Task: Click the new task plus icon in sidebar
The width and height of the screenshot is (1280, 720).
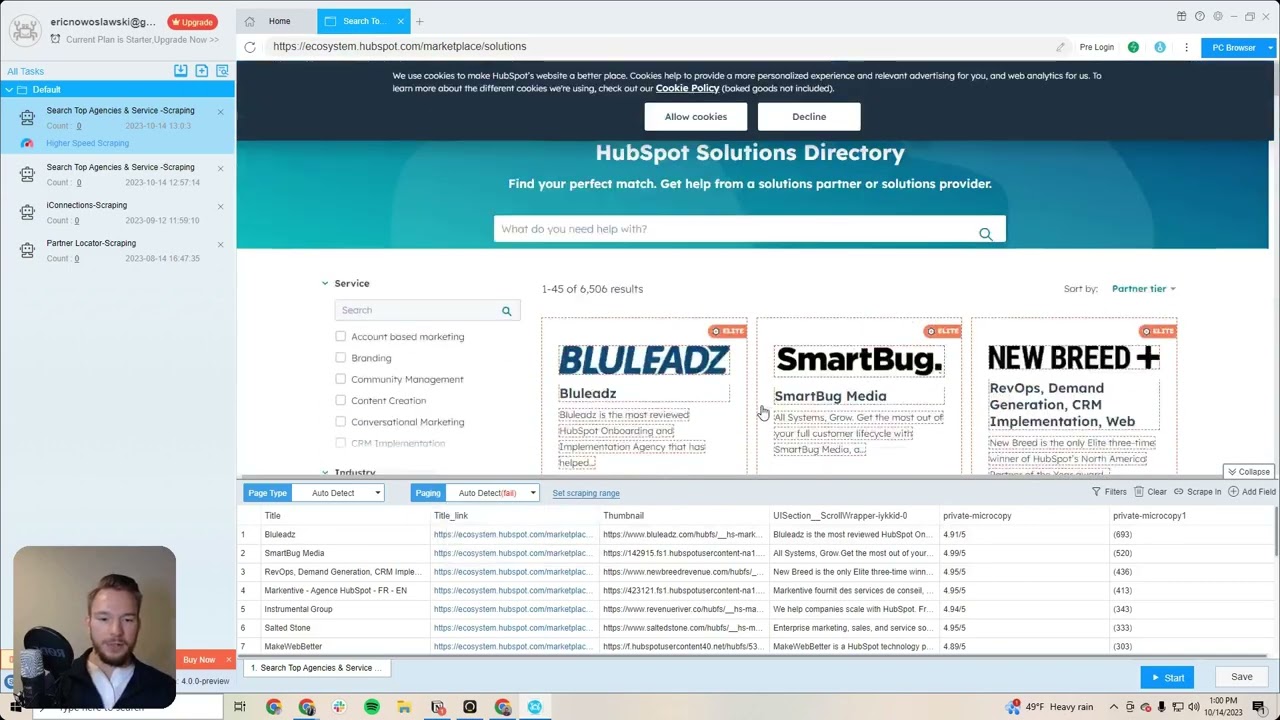Action: point(202,71)
